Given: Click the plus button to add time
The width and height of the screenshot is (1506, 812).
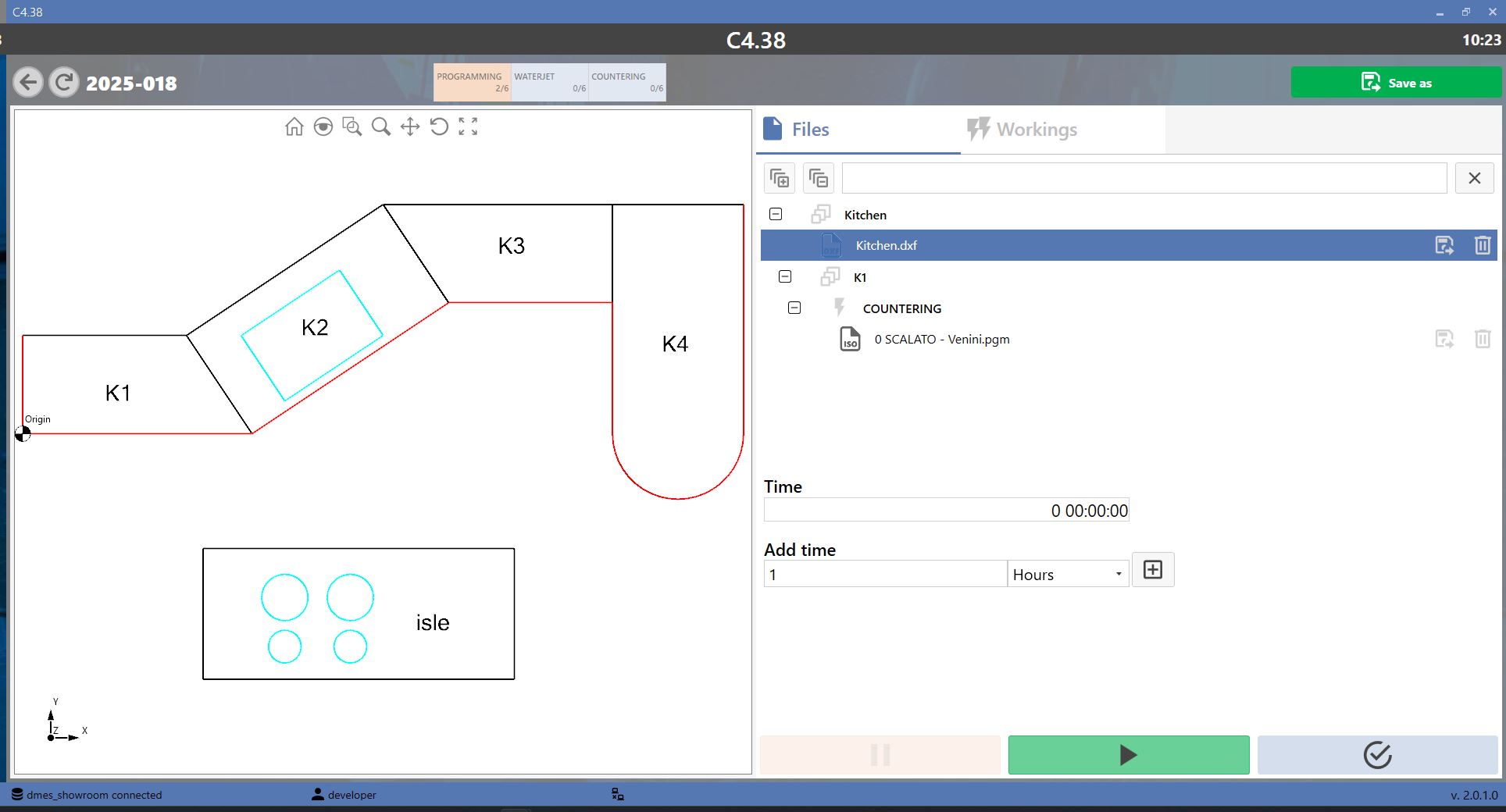Looking at the screenshot, I should click(1153, 570).
